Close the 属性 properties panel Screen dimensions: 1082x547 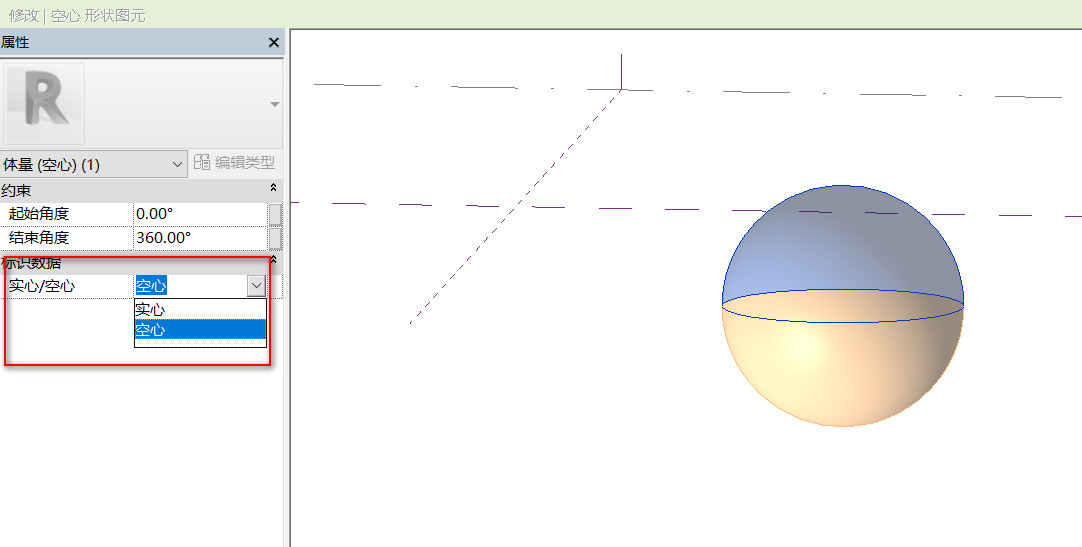click(x=273, y=43)
